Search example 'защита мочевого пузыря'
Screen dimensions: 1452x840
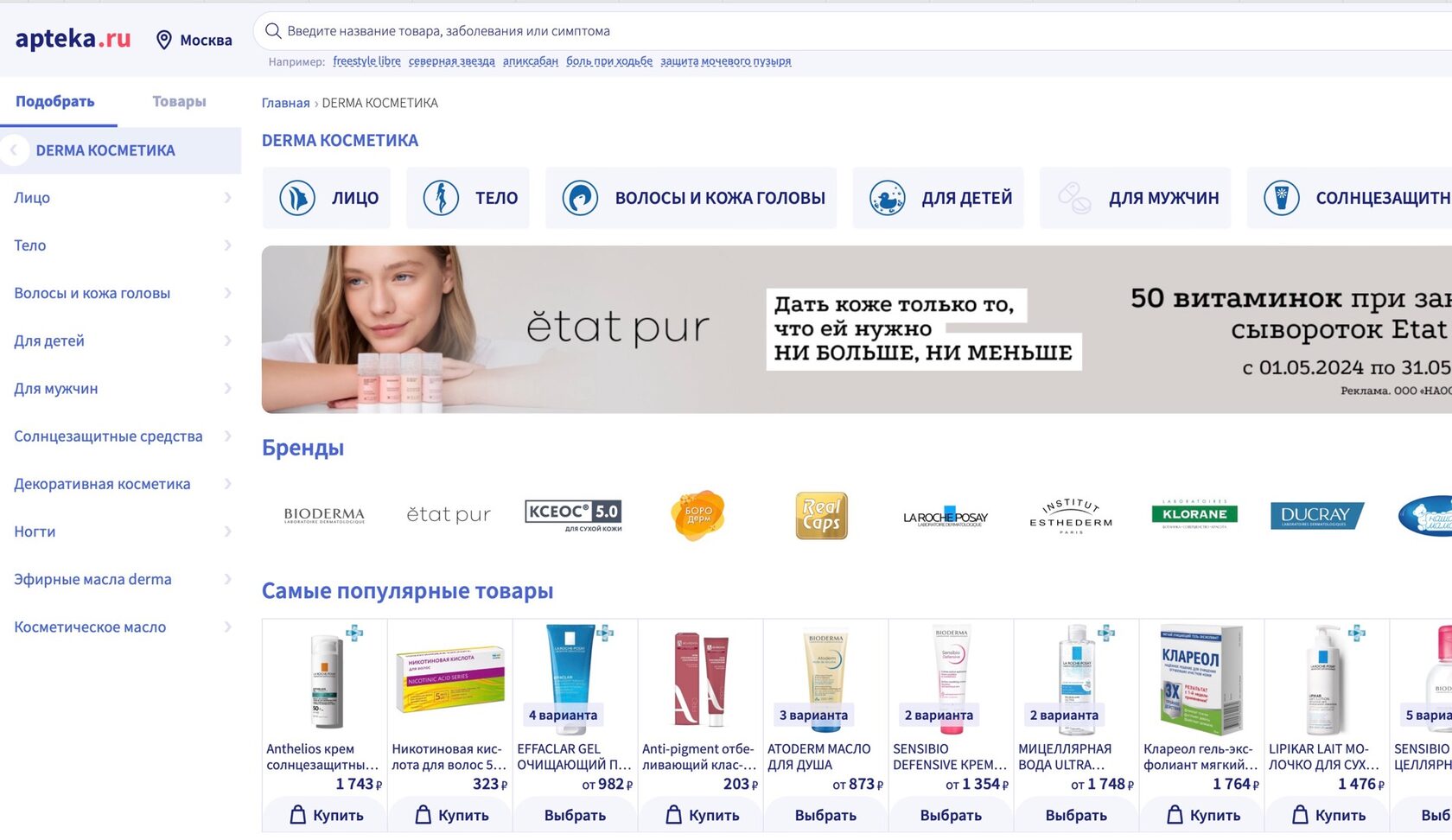[726, 61]
